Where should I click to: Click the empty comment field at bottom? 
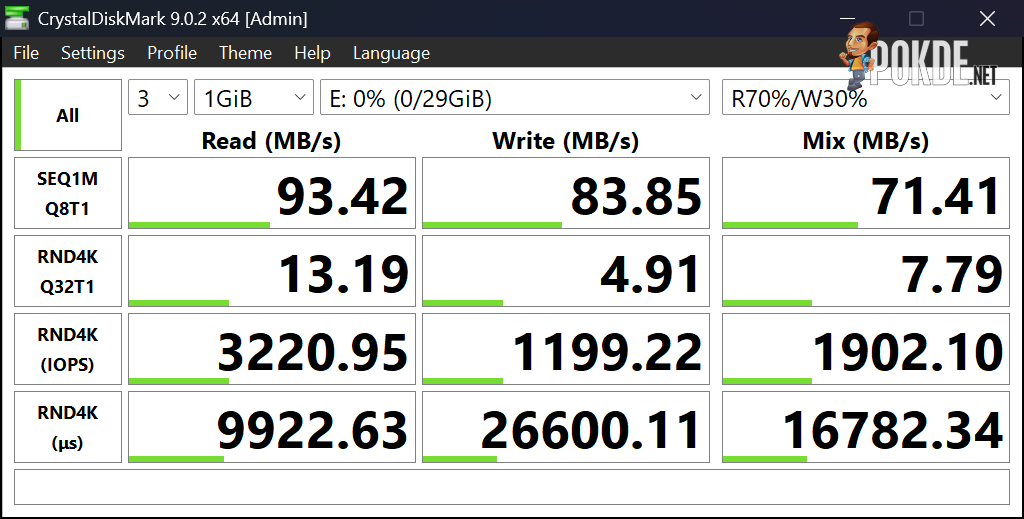tap(512, 487)
